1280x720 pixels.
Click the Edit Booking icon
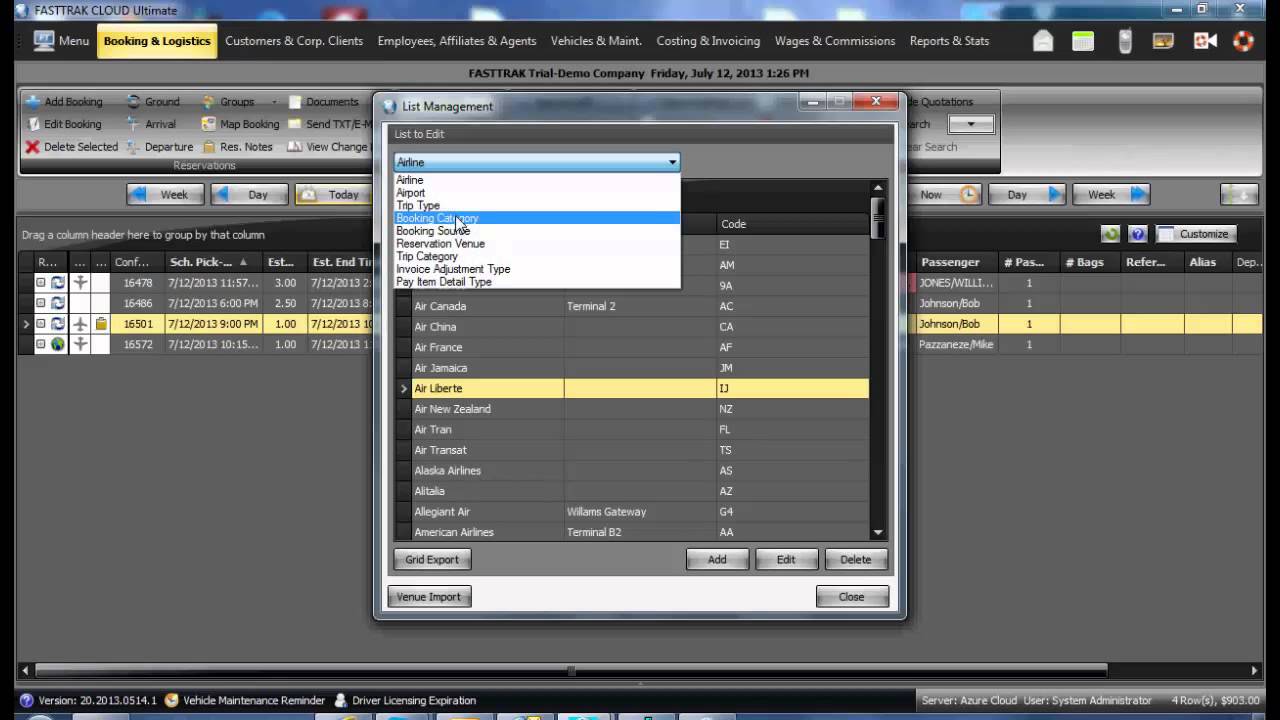tap(33, 124)
